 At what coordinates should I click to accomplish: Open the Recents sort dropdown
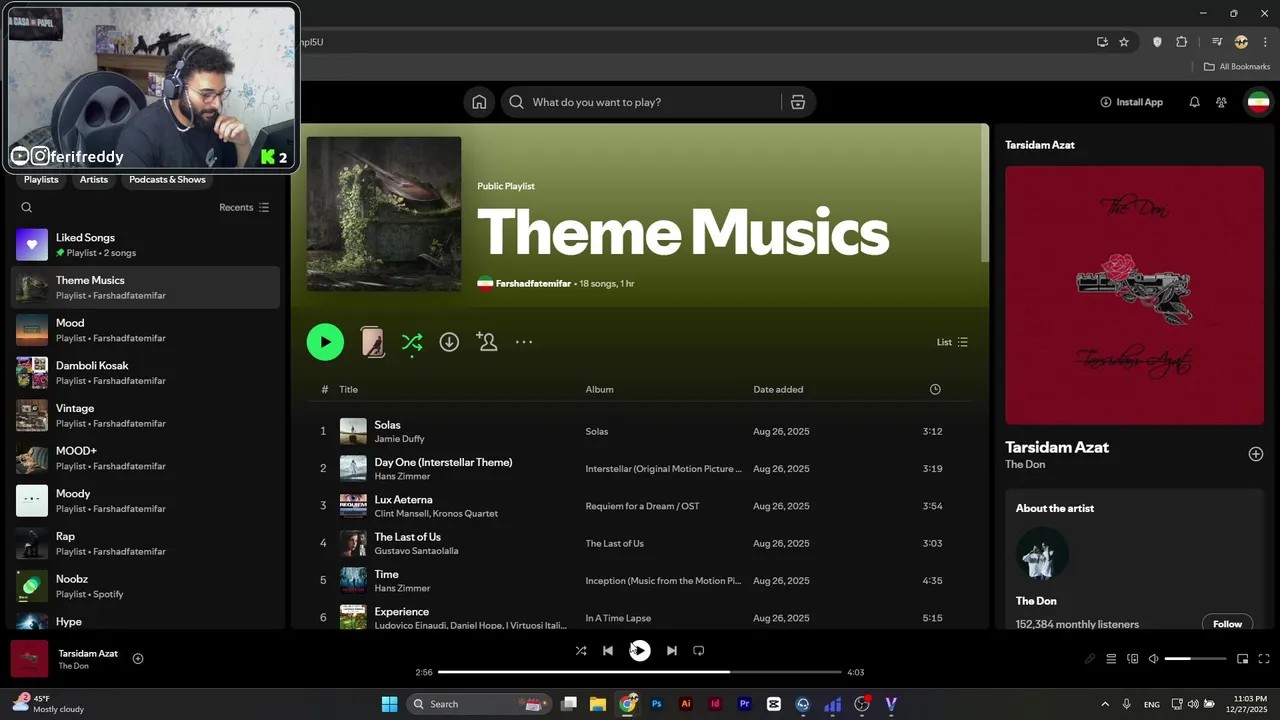coord(244,208)
